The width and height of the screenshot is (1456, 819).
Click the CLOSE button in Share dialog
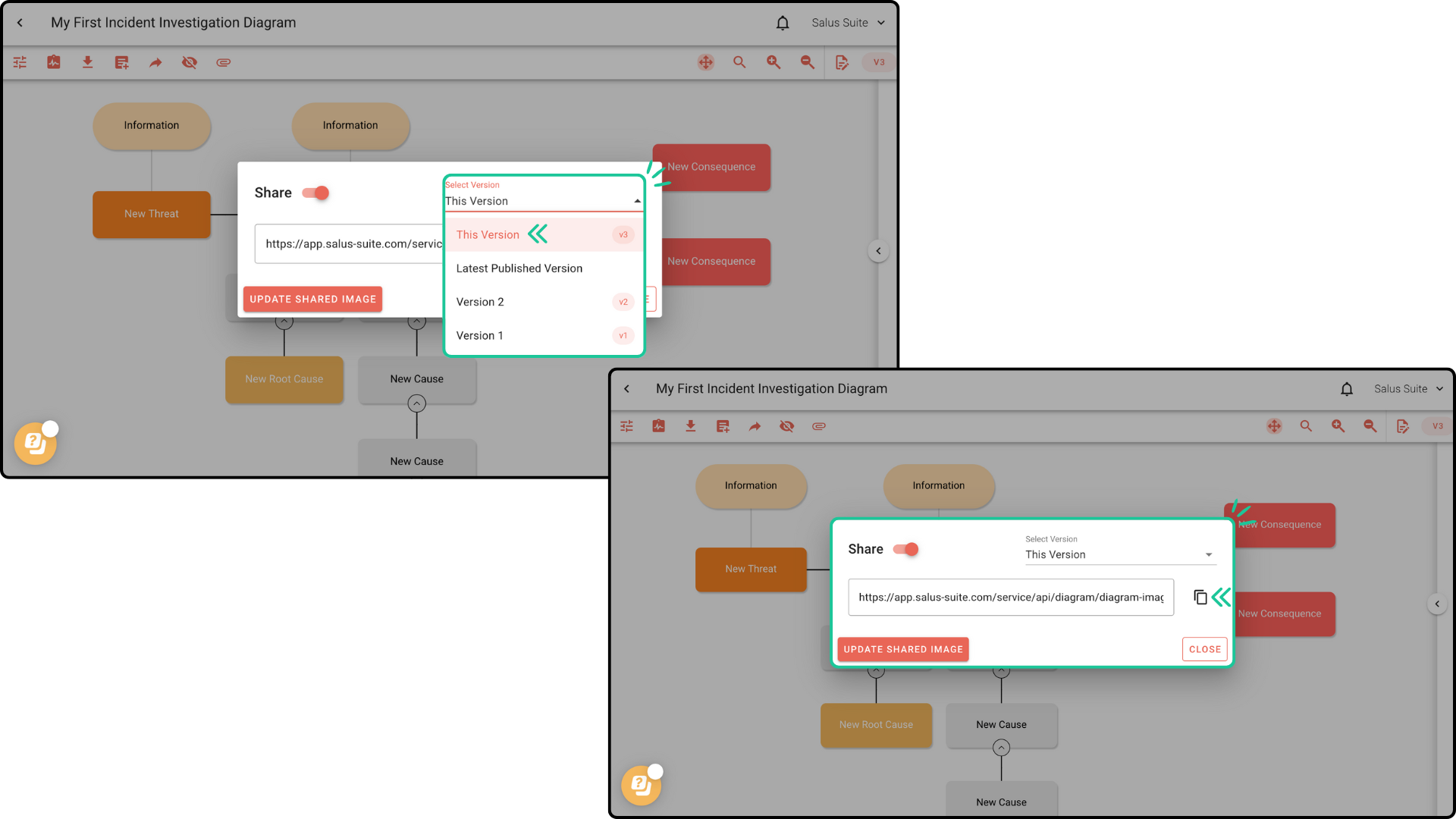[x=1204, y=649]
